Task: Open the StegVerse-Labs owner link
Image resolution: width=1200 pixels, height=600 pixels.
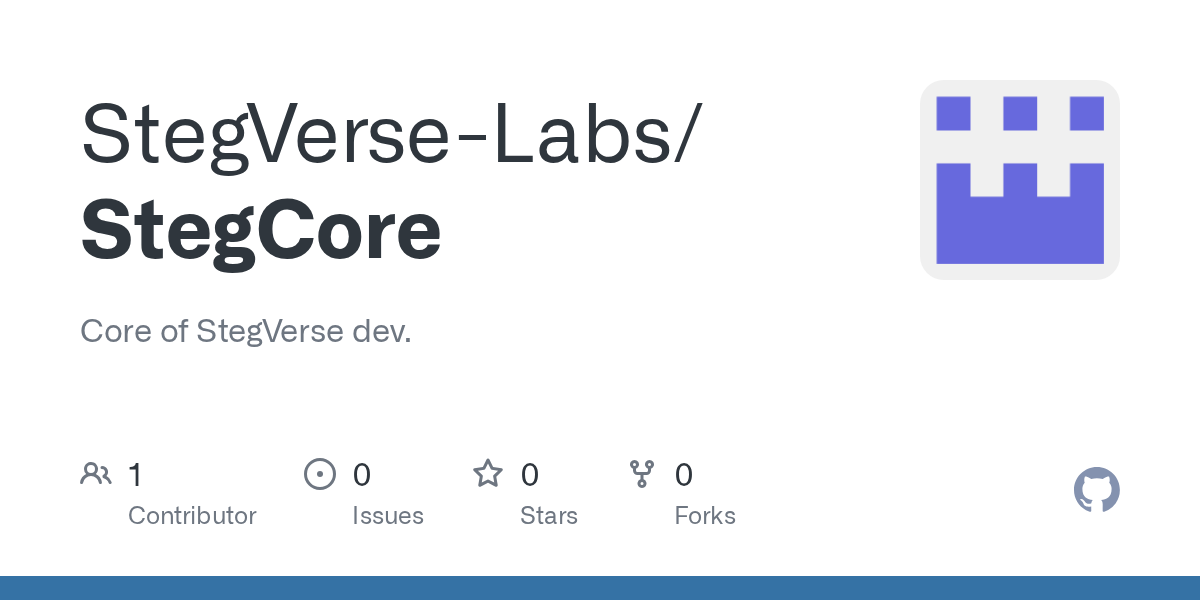Action: (390, 133)
